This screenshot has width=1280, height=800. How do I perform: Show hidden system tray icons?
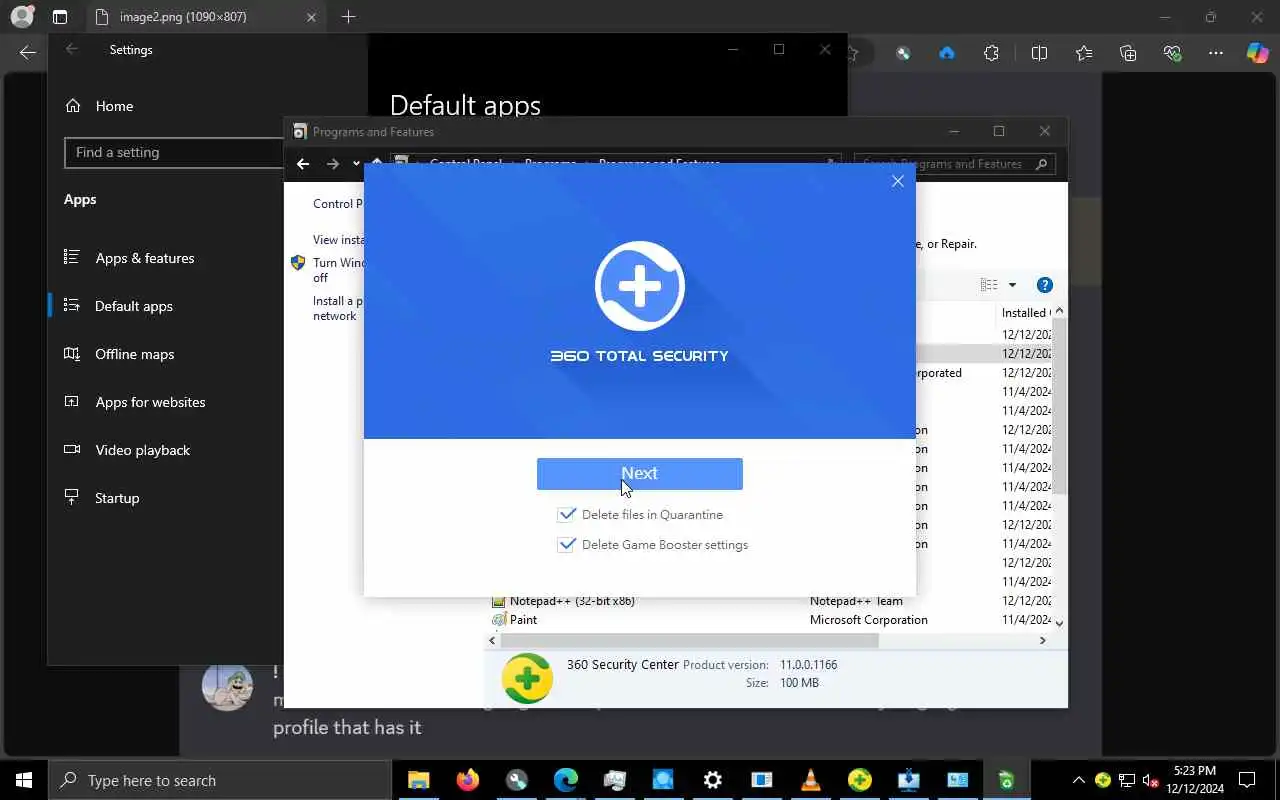(1078, 780)
